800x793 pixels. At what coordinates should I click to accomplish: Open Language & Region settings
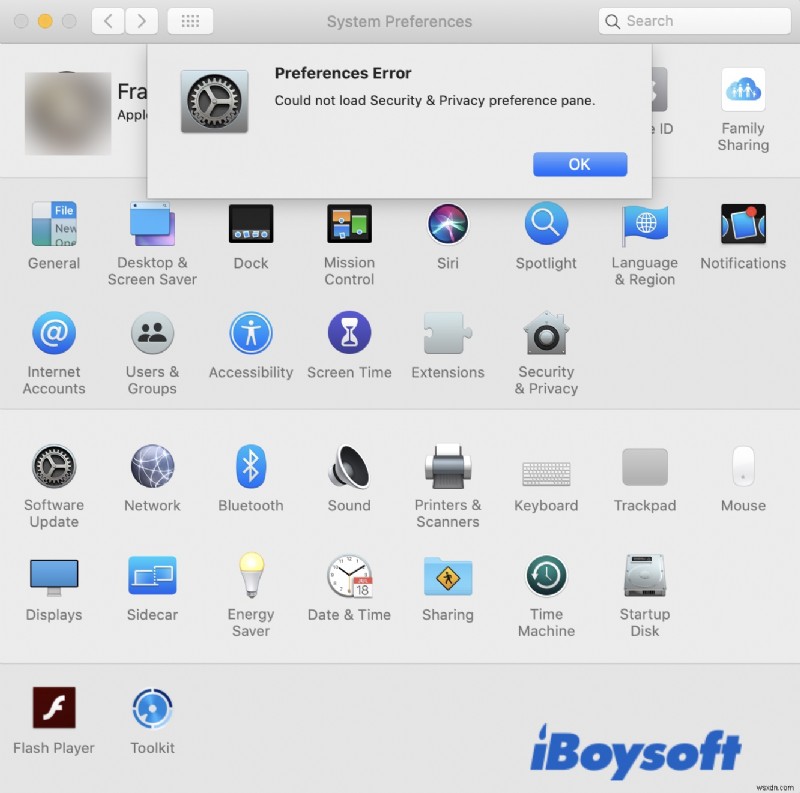pos(644,222)
